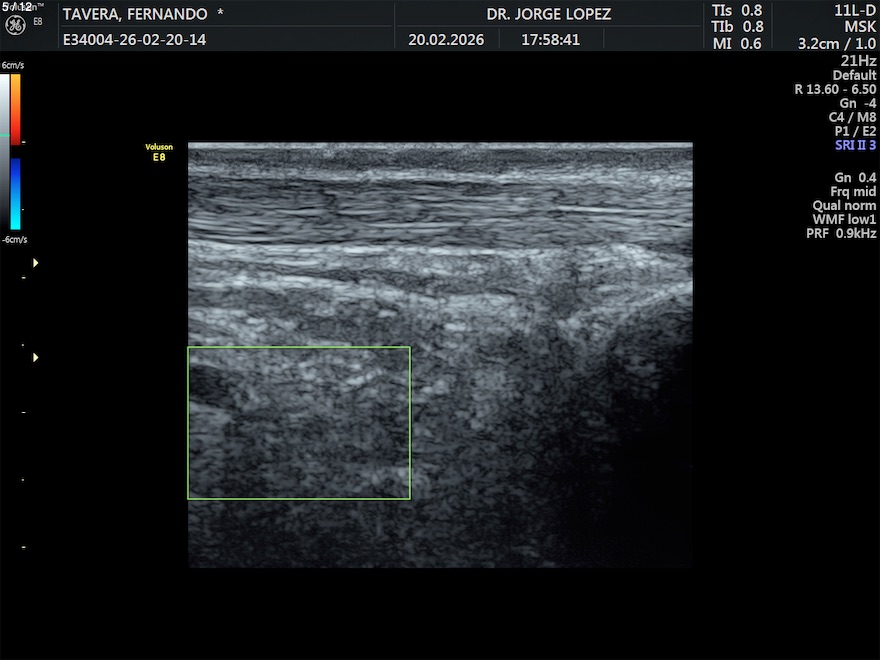Click the lower focal zone arrow marker
Image resolution: width=880 pixels, height=660 pixels.
36,357
